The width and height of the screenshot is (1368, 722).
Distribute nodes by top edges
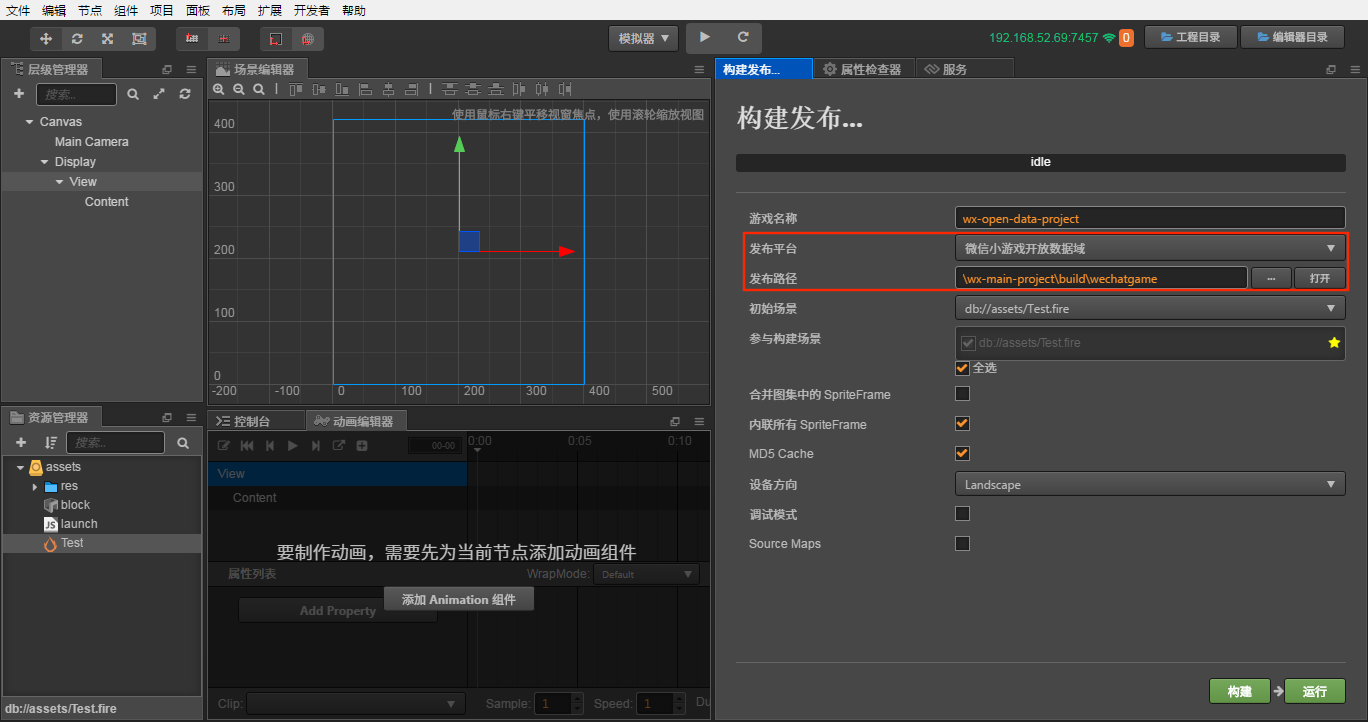[450, 89]
